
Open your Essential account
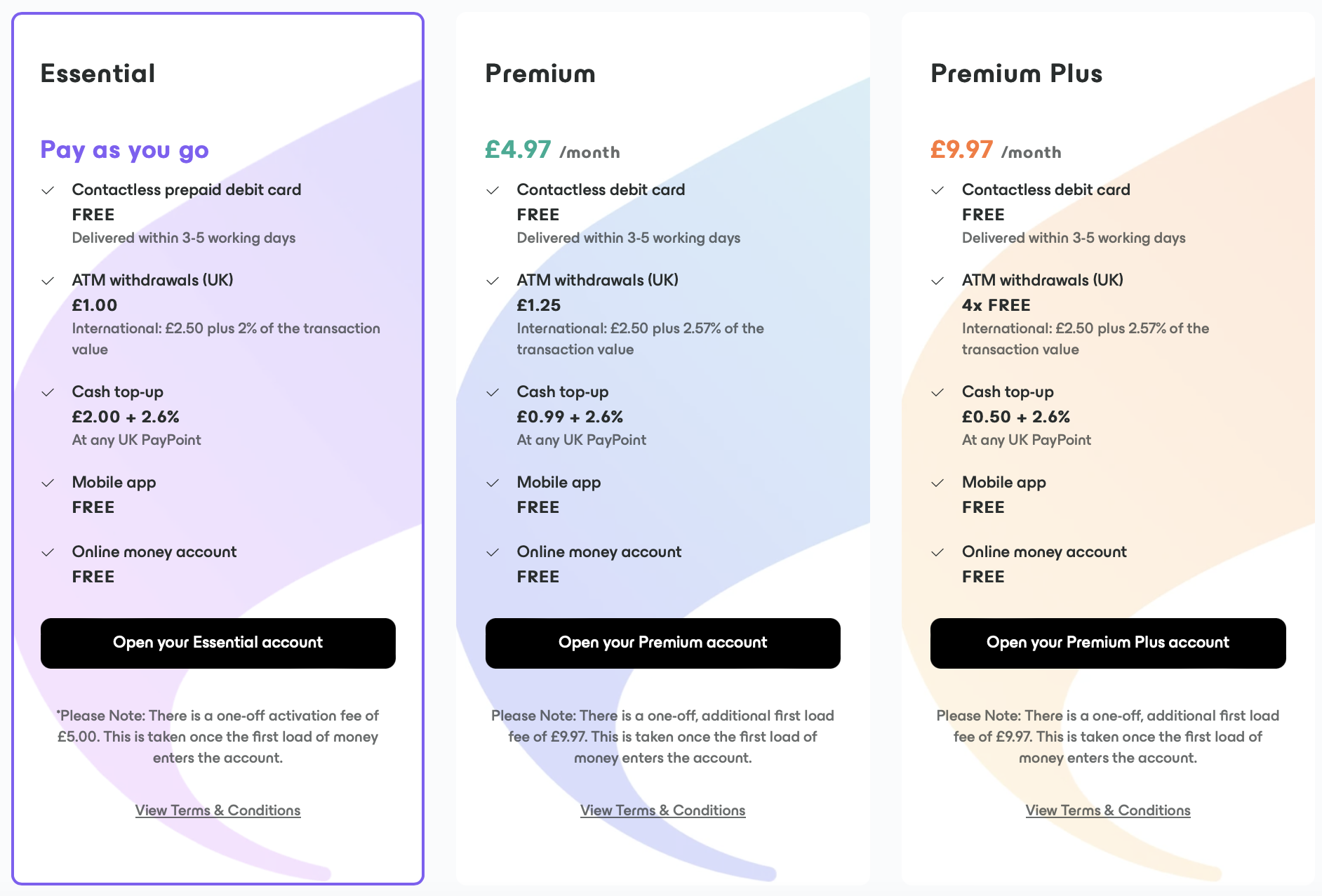(x=218, y=643)
